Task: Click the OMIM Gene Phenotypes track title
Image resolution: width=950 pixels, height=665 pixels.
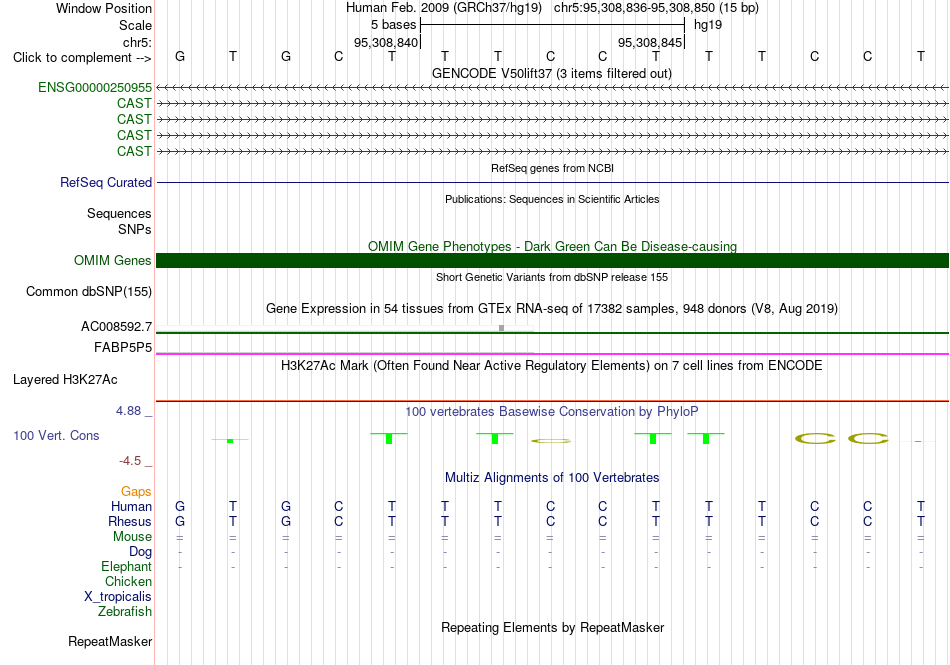Action: click(552, 246)
